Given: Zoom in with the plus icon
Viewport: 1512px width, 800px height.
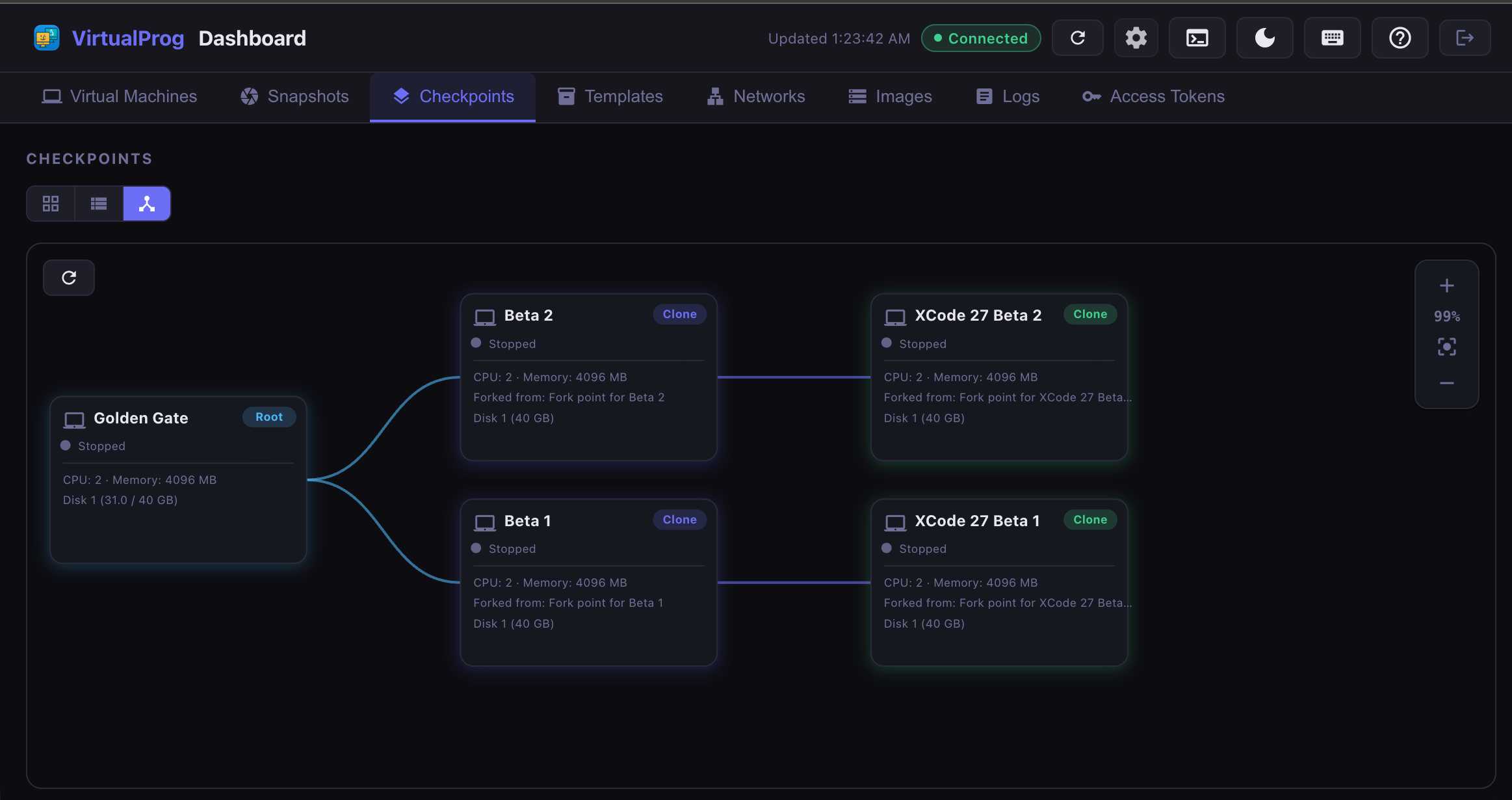Looking at the screenshot, I should (x=1447, y=286).
